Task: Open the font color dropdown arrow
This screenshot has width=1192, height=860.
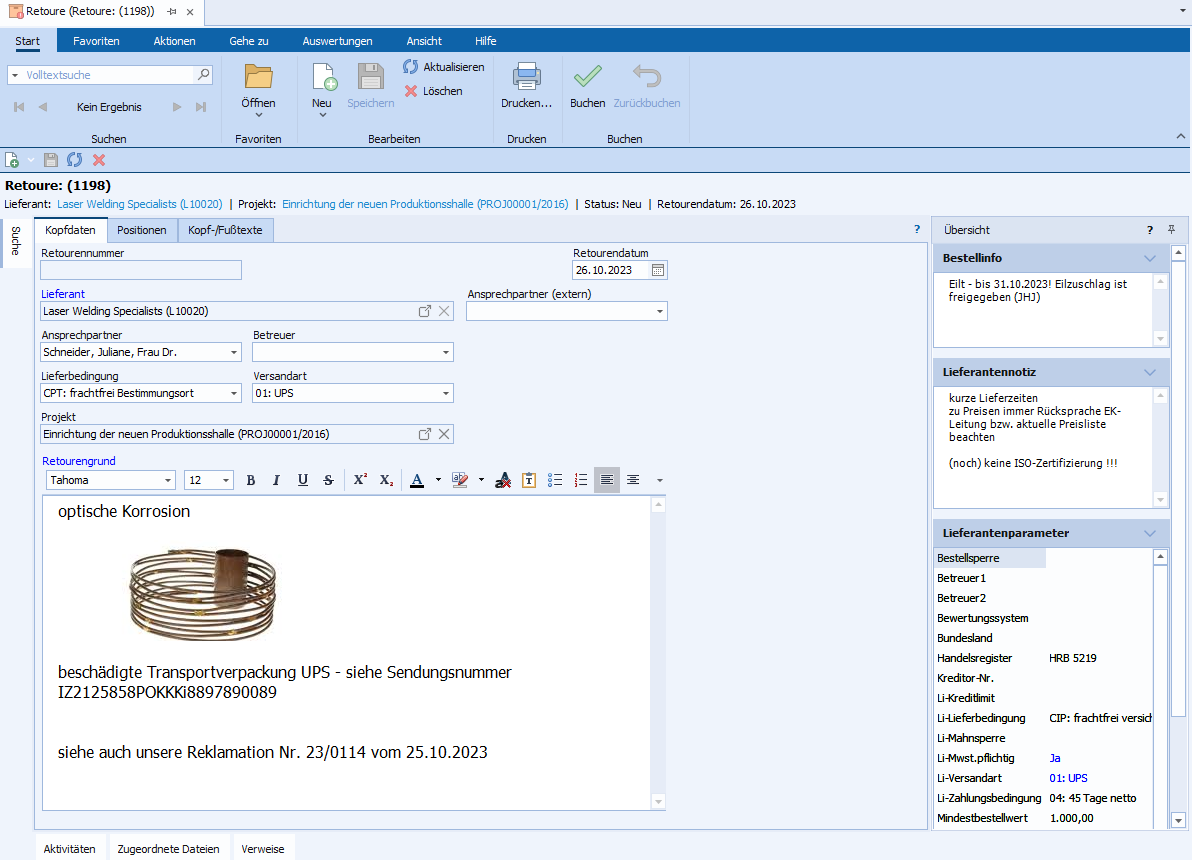Action: click(x=438, y=480)
